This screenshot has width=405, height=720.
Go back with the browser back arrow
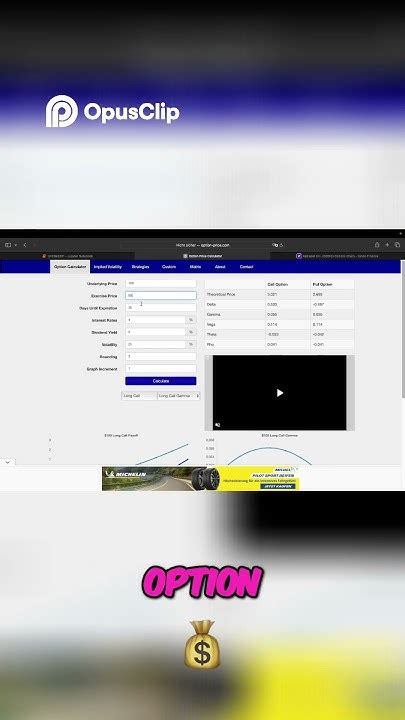coord(25,245)
